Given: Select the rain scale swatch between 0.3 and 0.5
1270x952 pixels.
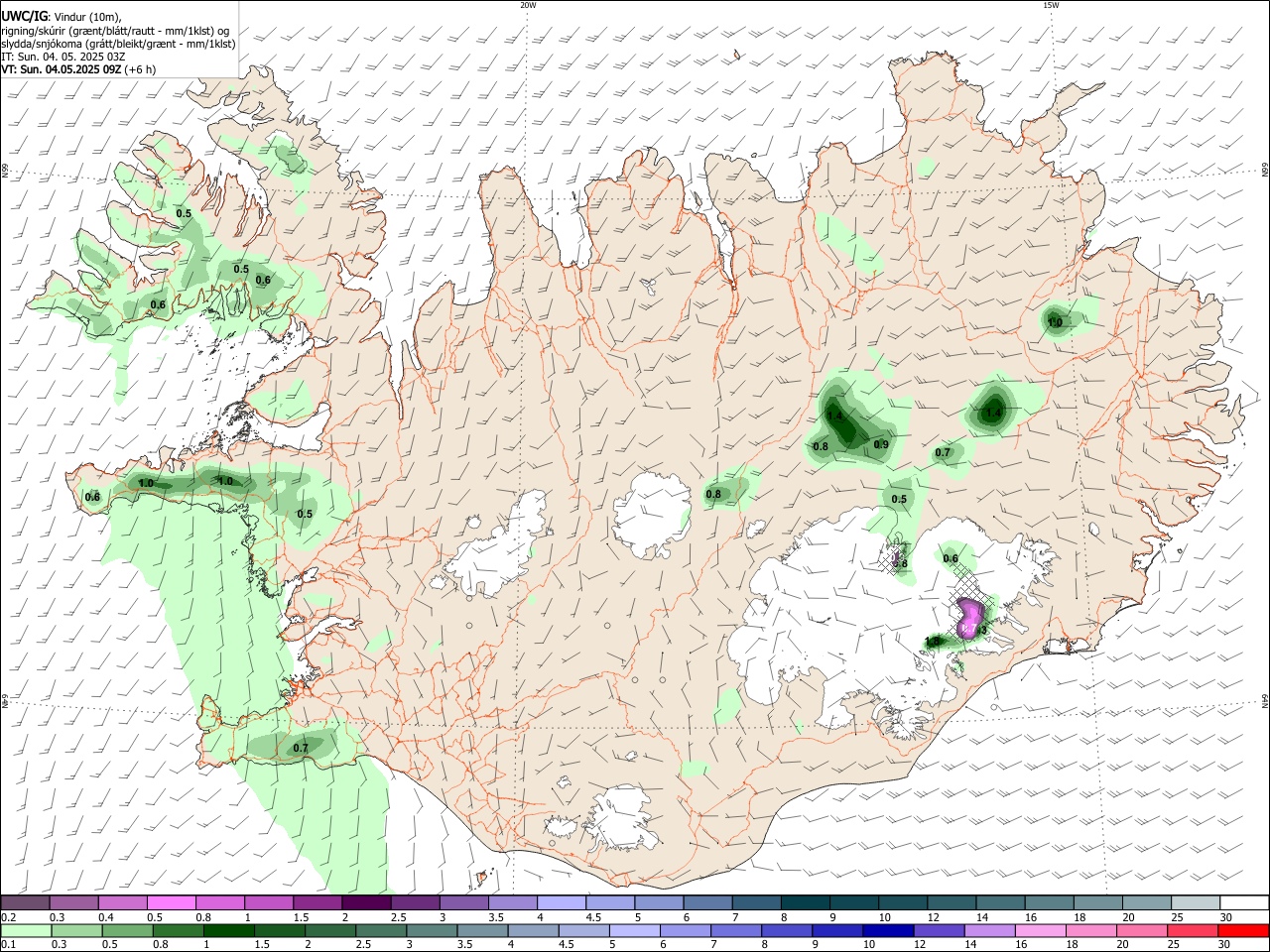Looking at the screenshot, I should [x=77, y=931].
